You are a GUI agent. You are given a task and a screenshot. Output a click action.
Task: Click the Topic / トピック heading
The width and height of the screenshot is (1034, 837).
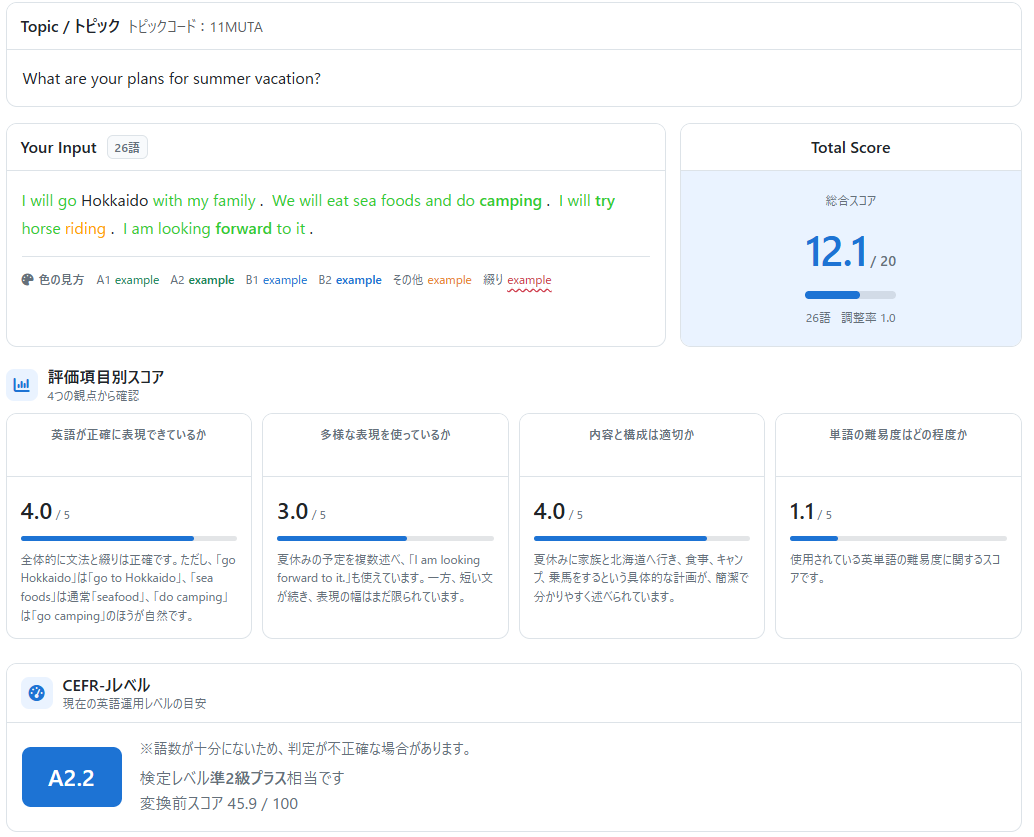[71, 26]
